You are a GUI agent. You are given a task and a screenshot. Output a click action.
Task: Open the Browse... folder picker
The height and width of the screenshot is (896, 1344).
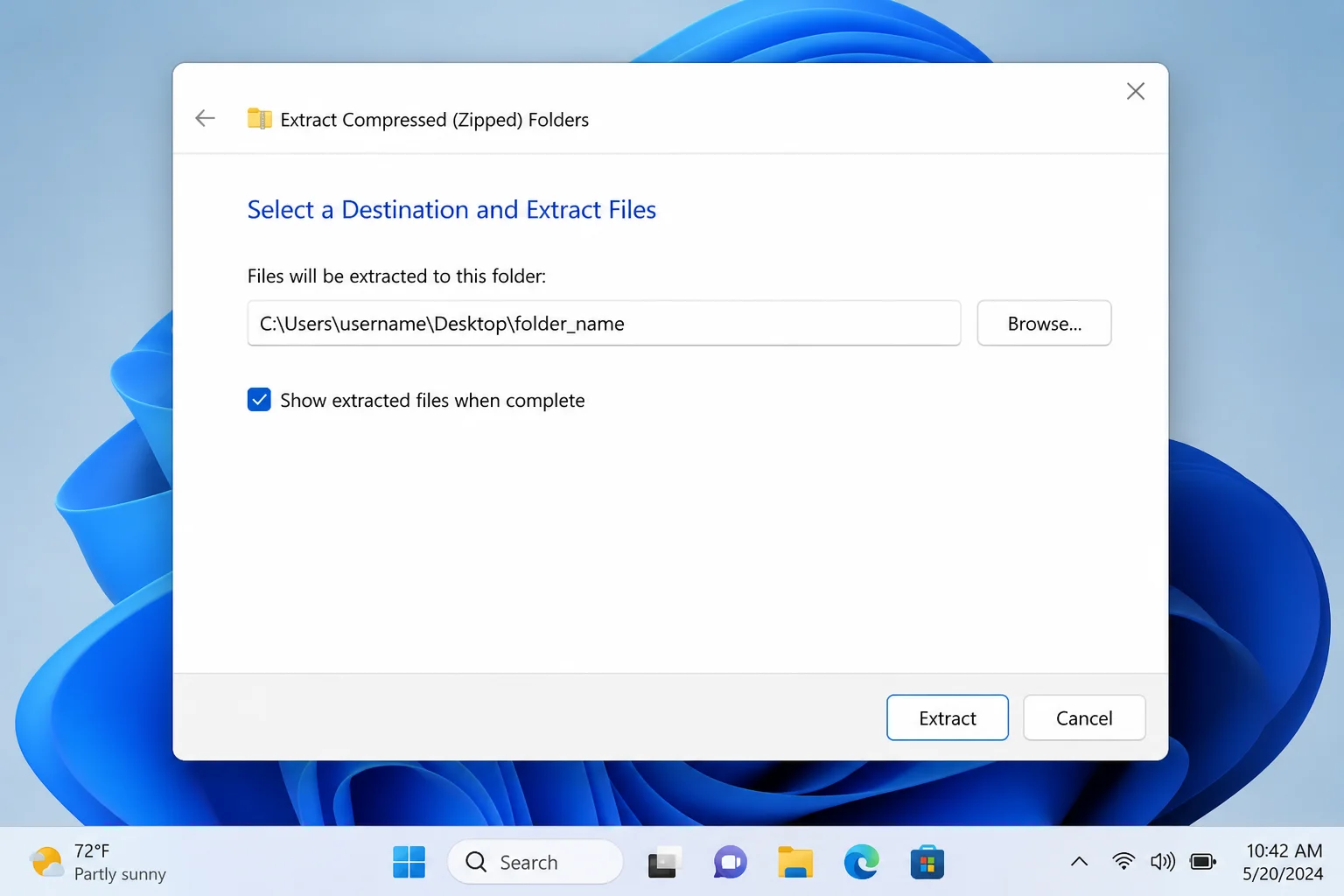click(1044, 323)
